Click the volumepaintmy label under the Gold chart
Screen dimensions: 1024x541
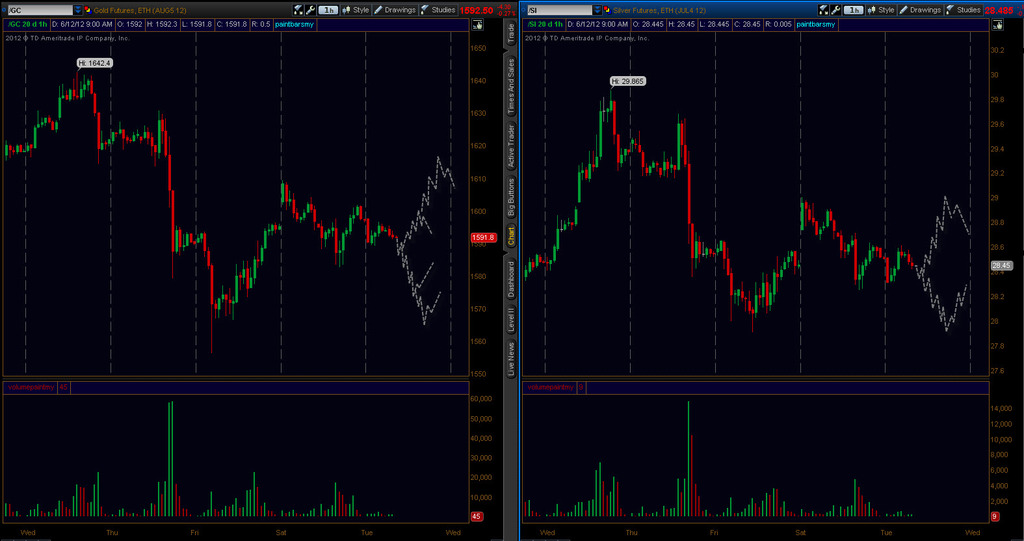click(30, 387)
